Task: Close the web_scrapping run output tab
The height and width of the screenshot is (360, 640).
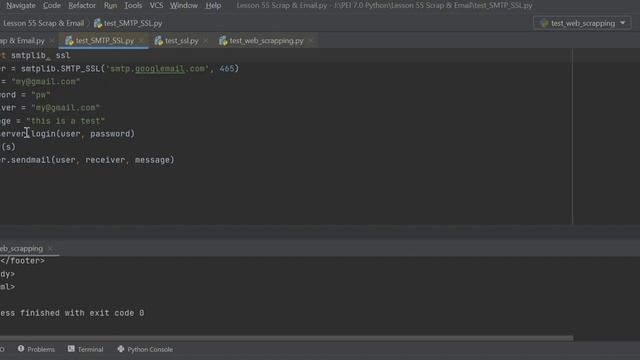Action: click(50, 248)
